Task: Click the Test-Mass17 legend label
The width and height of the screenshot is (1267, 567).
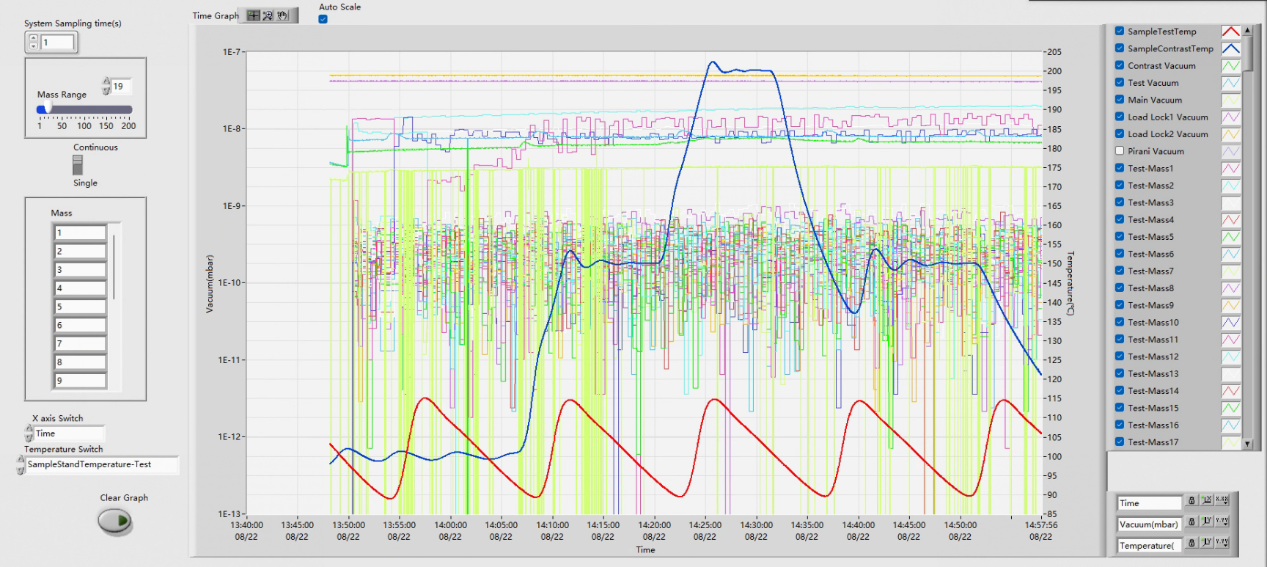Action: 1153,442
